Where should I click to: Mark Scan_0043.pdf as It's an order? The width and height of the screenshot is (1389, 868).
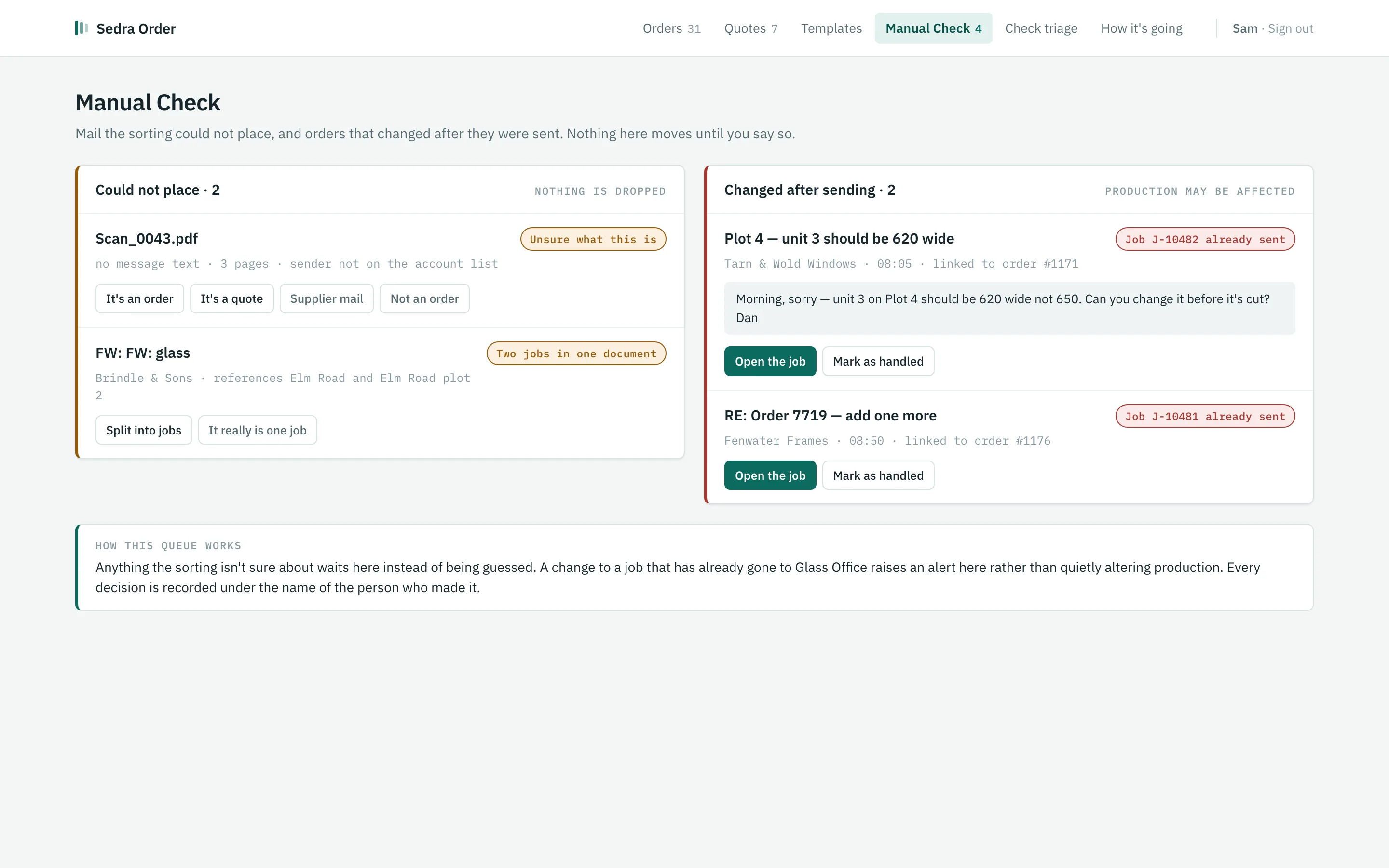(139, 298)
